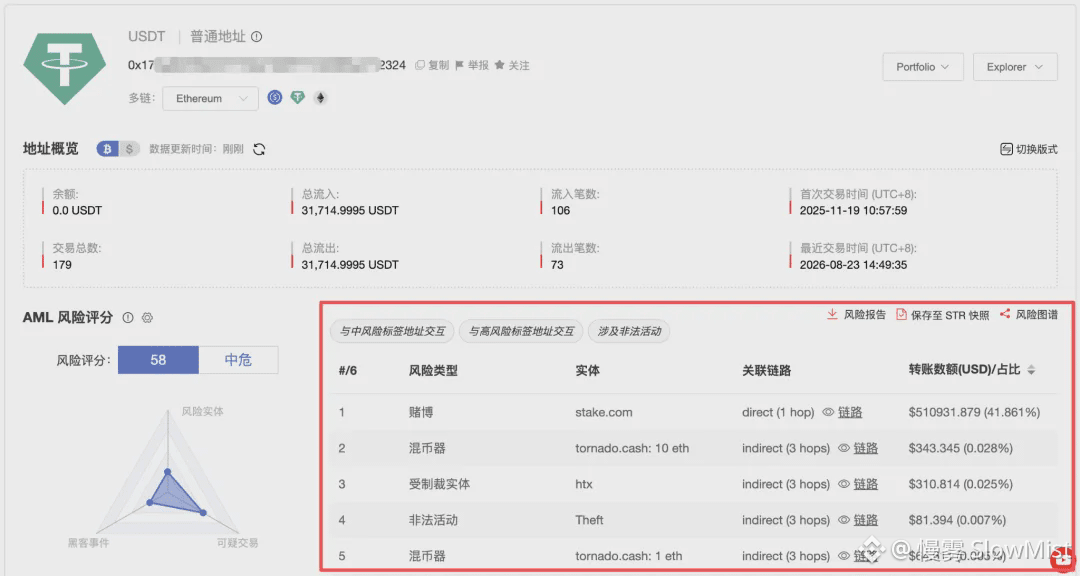Screen dimensions: 1080x576
Task: Show link path eye for Theft row
Action: tap(844, 520)
